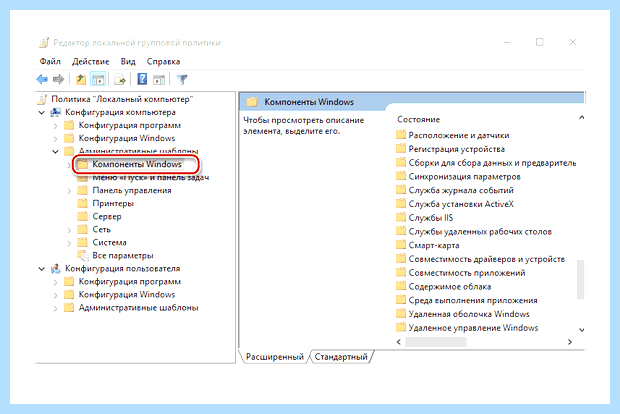Click folder icon beside Содержимое облака
The width and height of the screenshot is (620, 414).
pos(401,286)
